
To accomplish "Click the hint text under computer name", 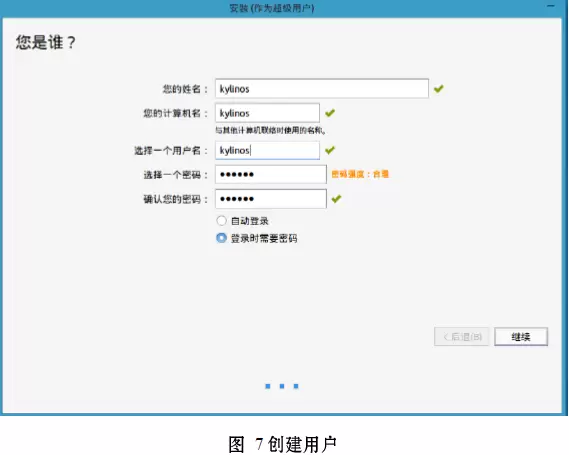I will tap(271, 130).
